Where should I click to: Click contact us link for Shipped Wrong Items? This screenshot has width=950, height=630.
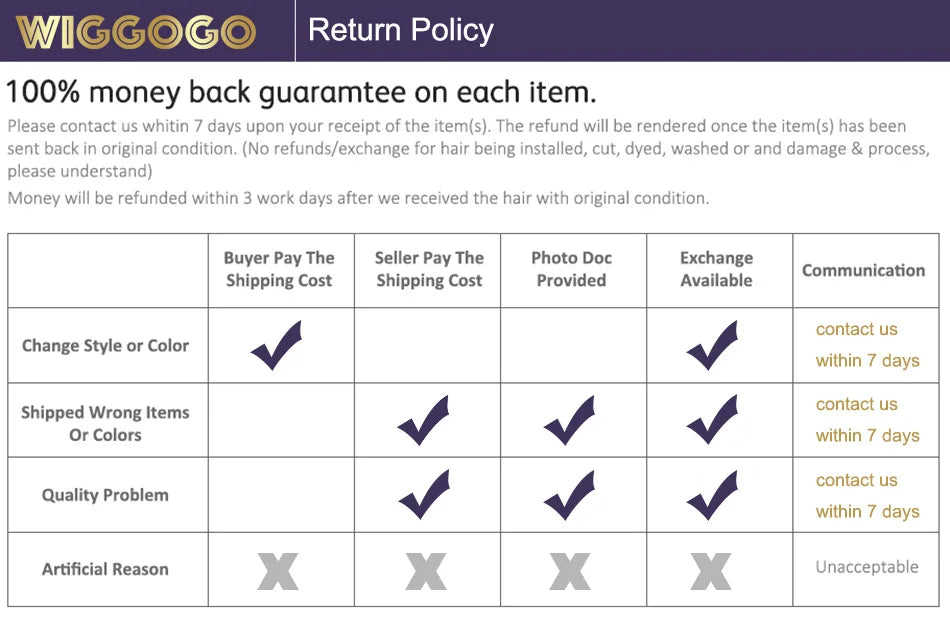point(857,404)
